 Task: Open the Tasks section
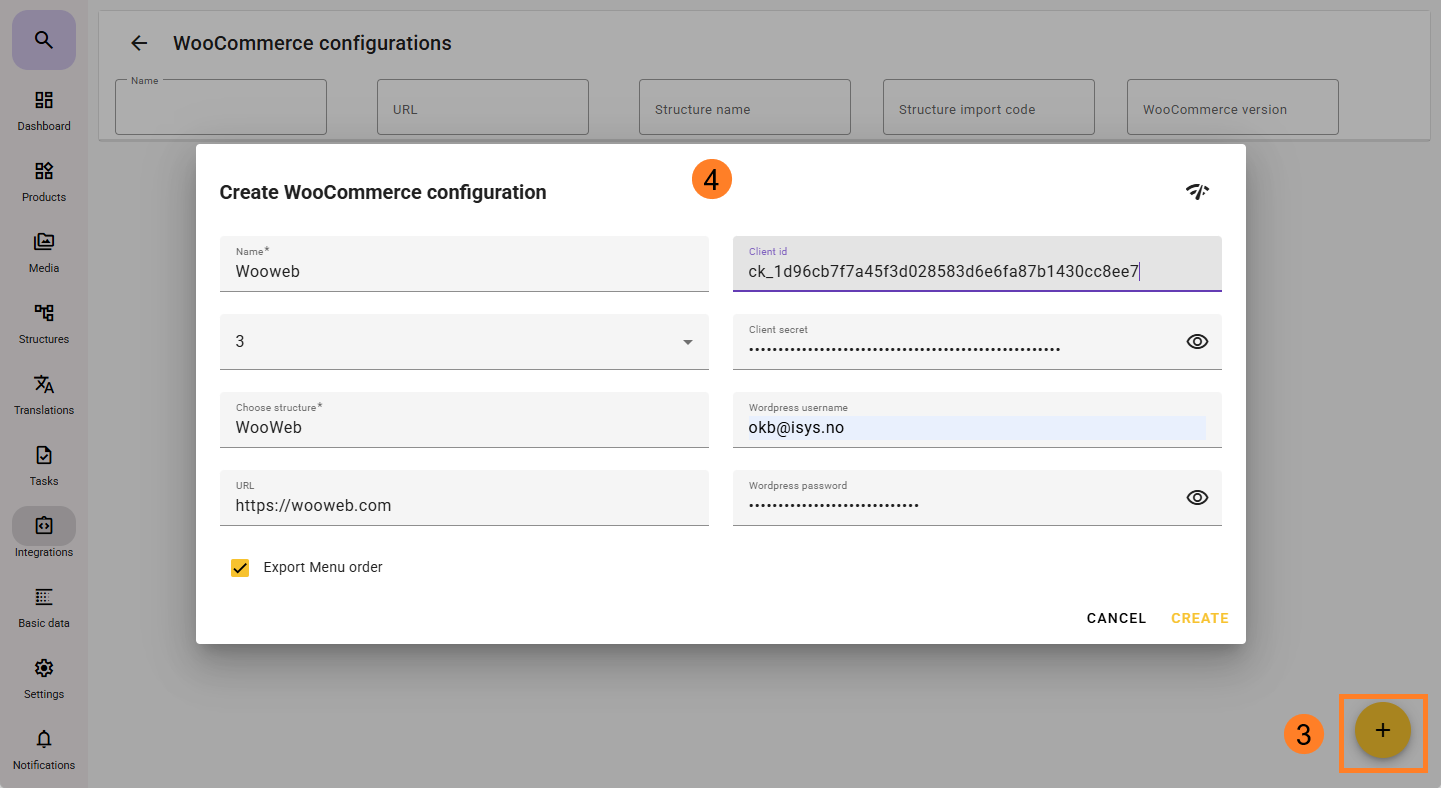coord(44,466)
